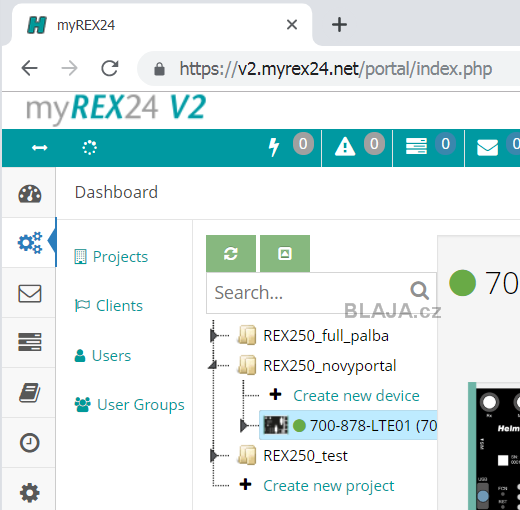Click green status dot of 700-878-LTE01
The height and width of the screenshot is (510, 520).
299,425
